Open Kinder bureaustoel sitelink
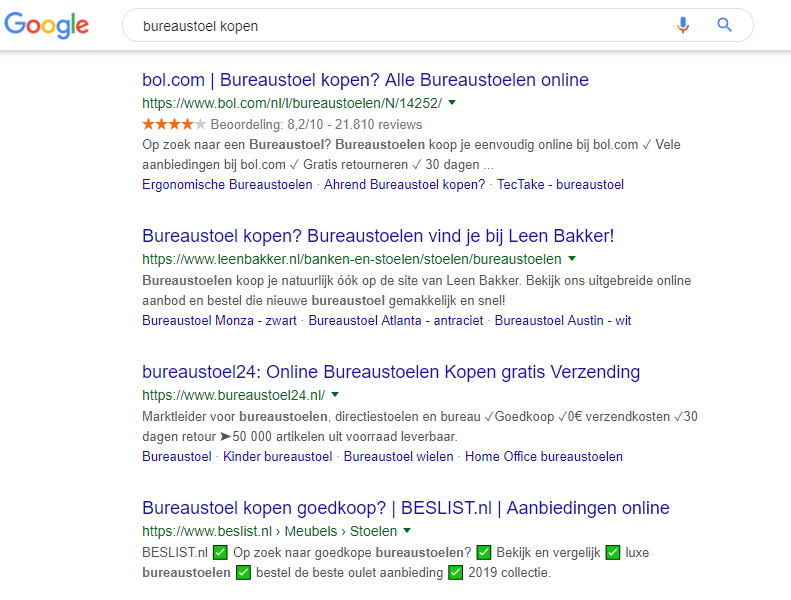The image size is (791, 600). coord(277,456)
